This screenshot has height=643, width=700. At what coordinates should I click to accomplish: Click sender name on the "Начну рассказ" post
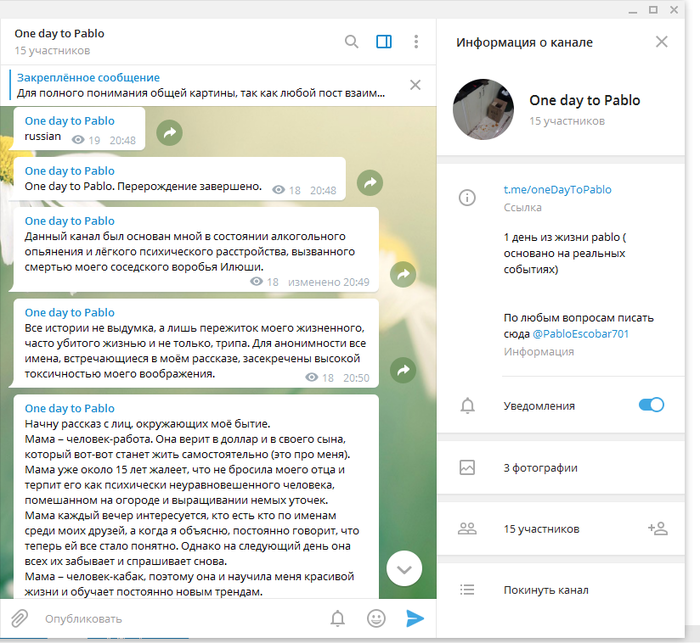pos(70,408)
